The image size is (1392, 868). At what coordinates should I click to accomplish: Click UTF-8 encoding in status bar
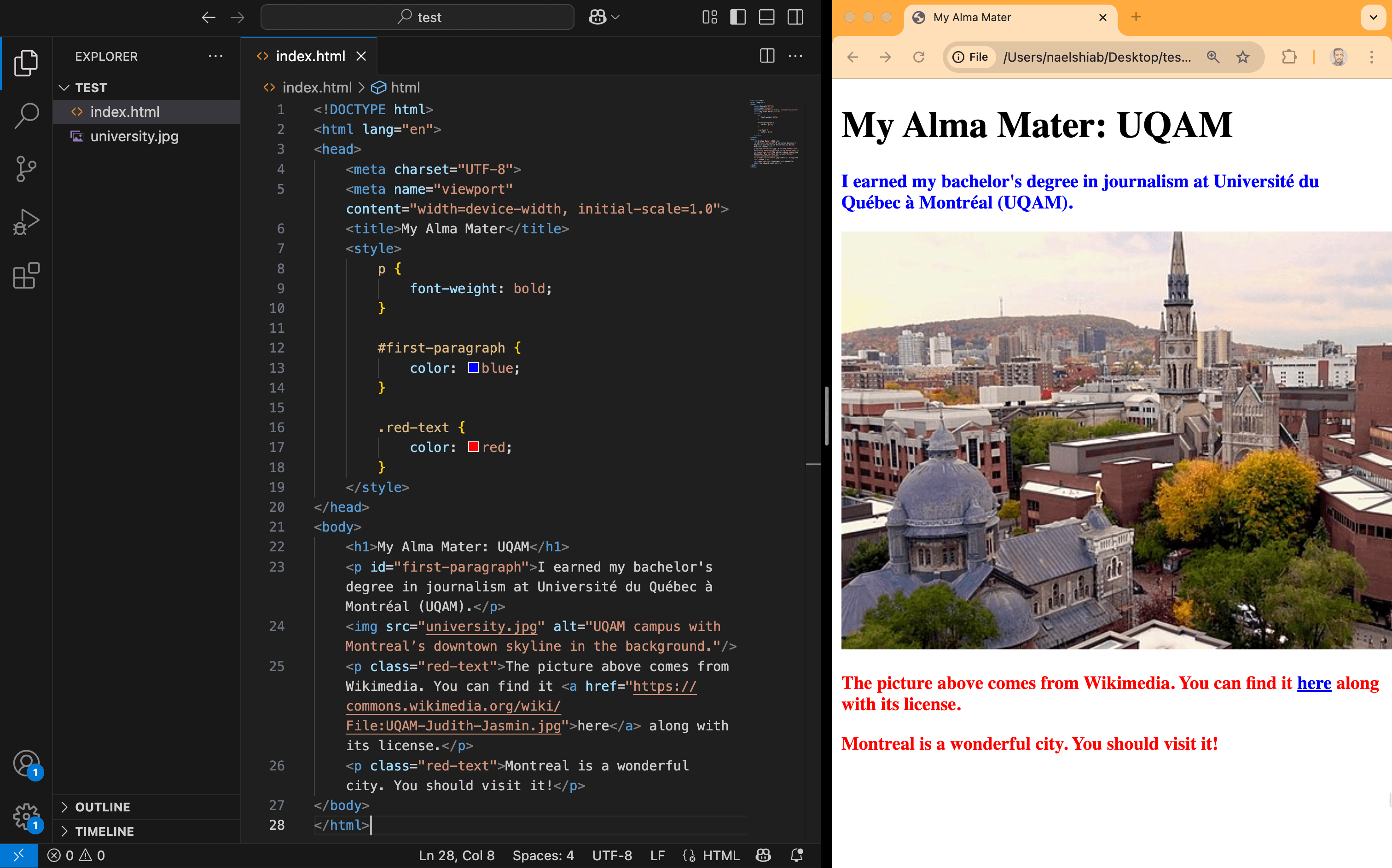(x=612, y=856)
